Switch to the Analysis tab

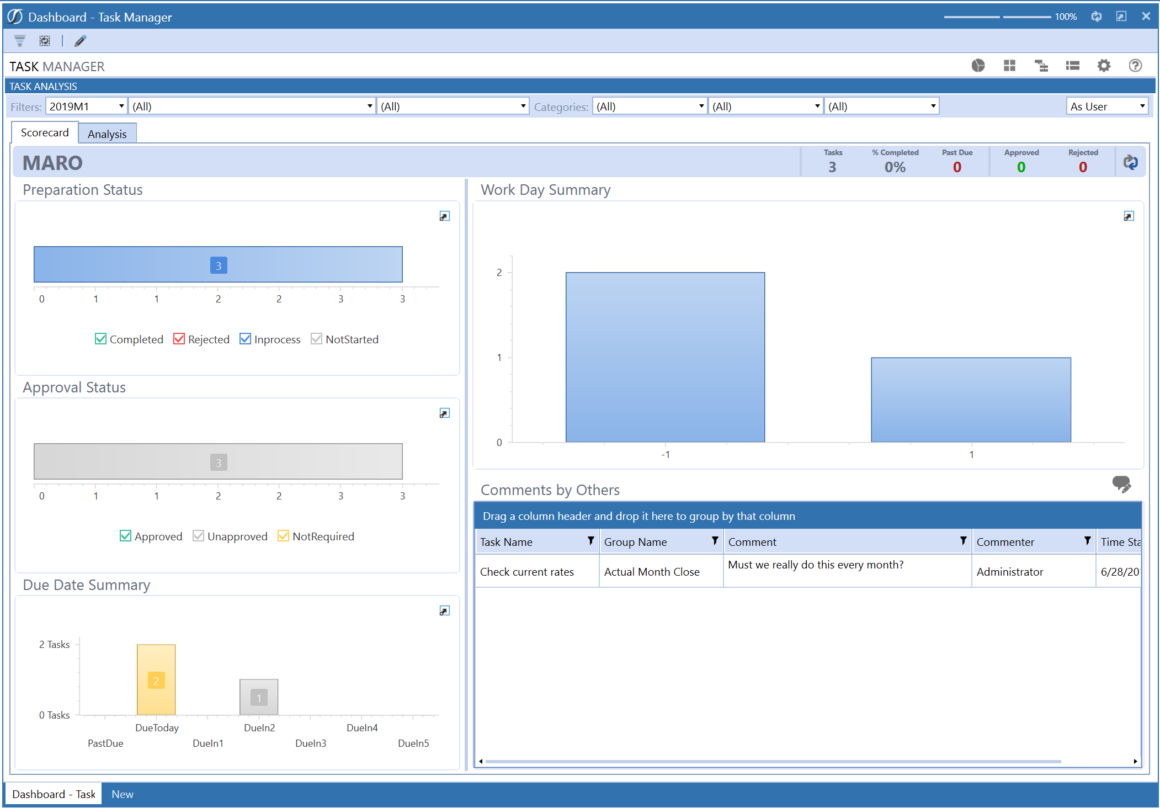tap(107, 132)
